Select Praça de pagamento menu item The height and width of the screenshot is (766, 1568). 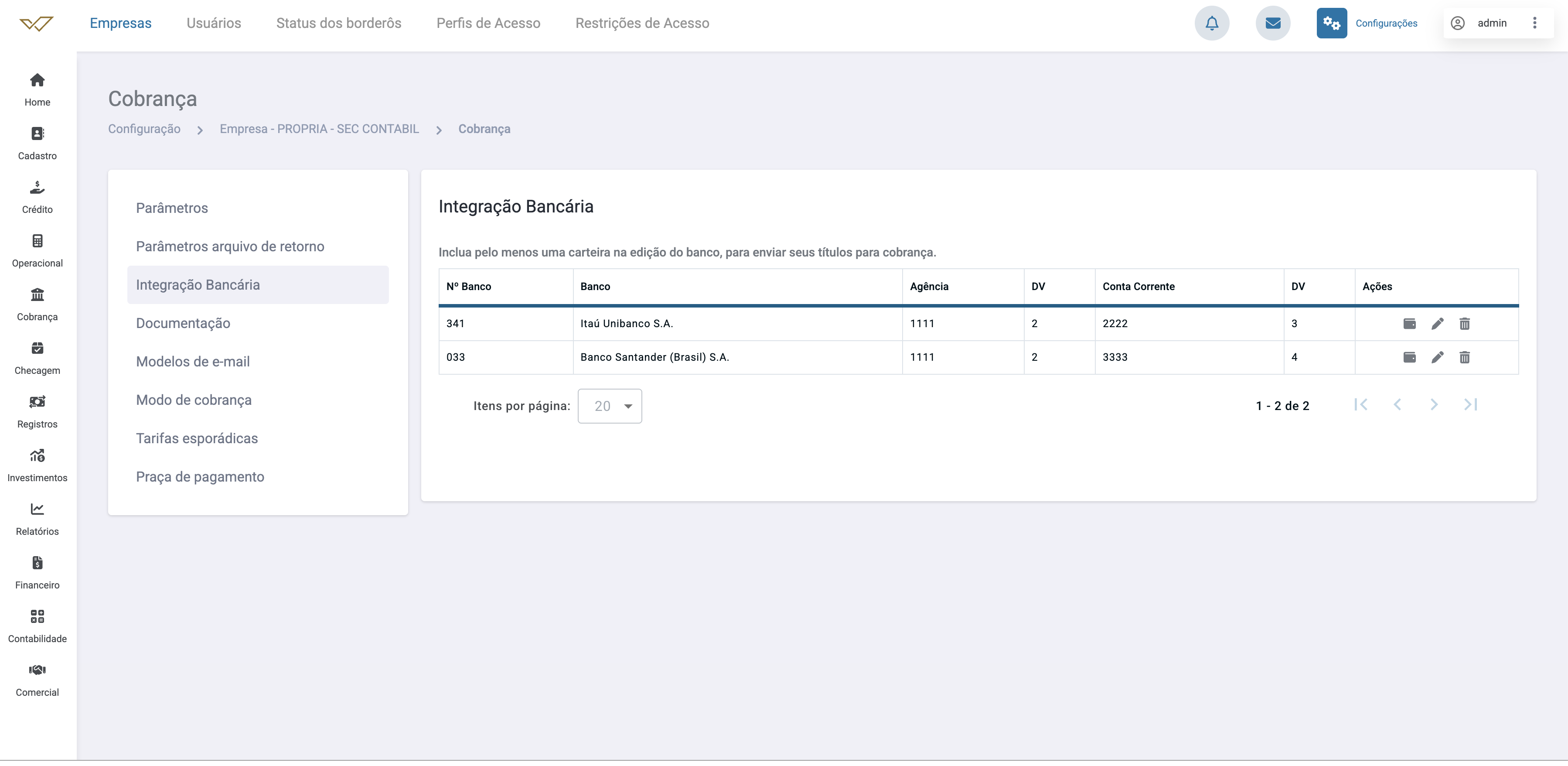click(257, 477)
